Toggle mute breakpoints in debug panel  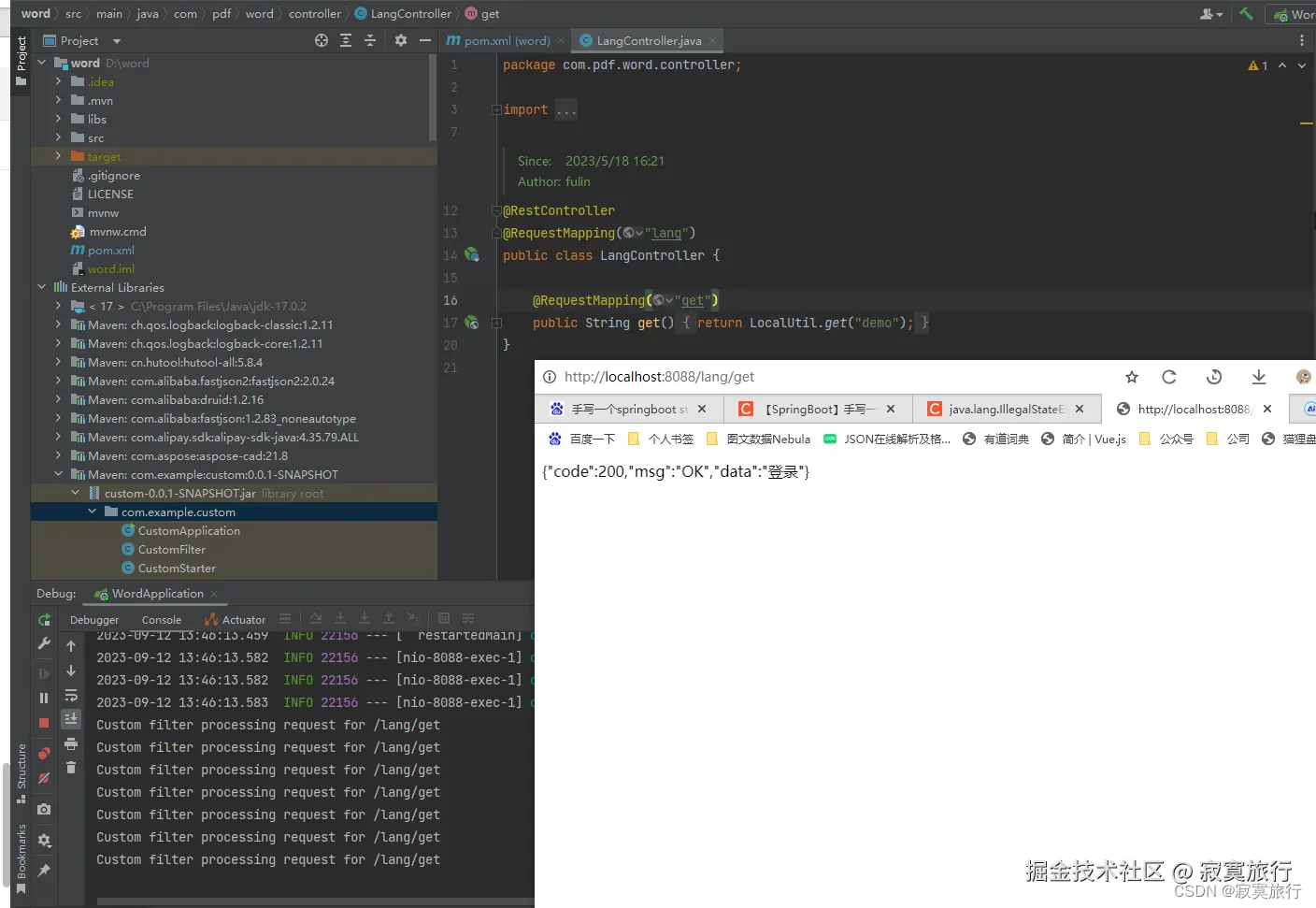pyautogui.click(x=44, y=778)
